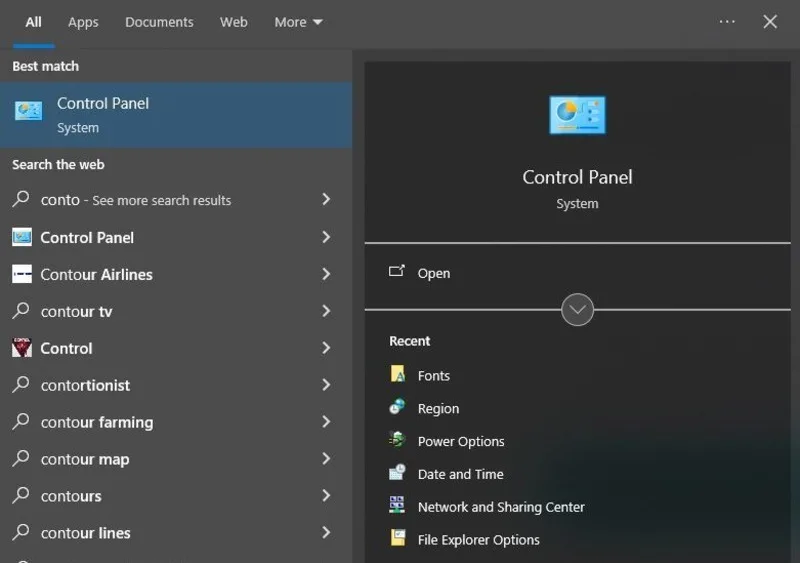This screenshot has height=563, width=800.
Task: Switch to the Documents tab
Action: pyautogui.click(x=159, y=22)
